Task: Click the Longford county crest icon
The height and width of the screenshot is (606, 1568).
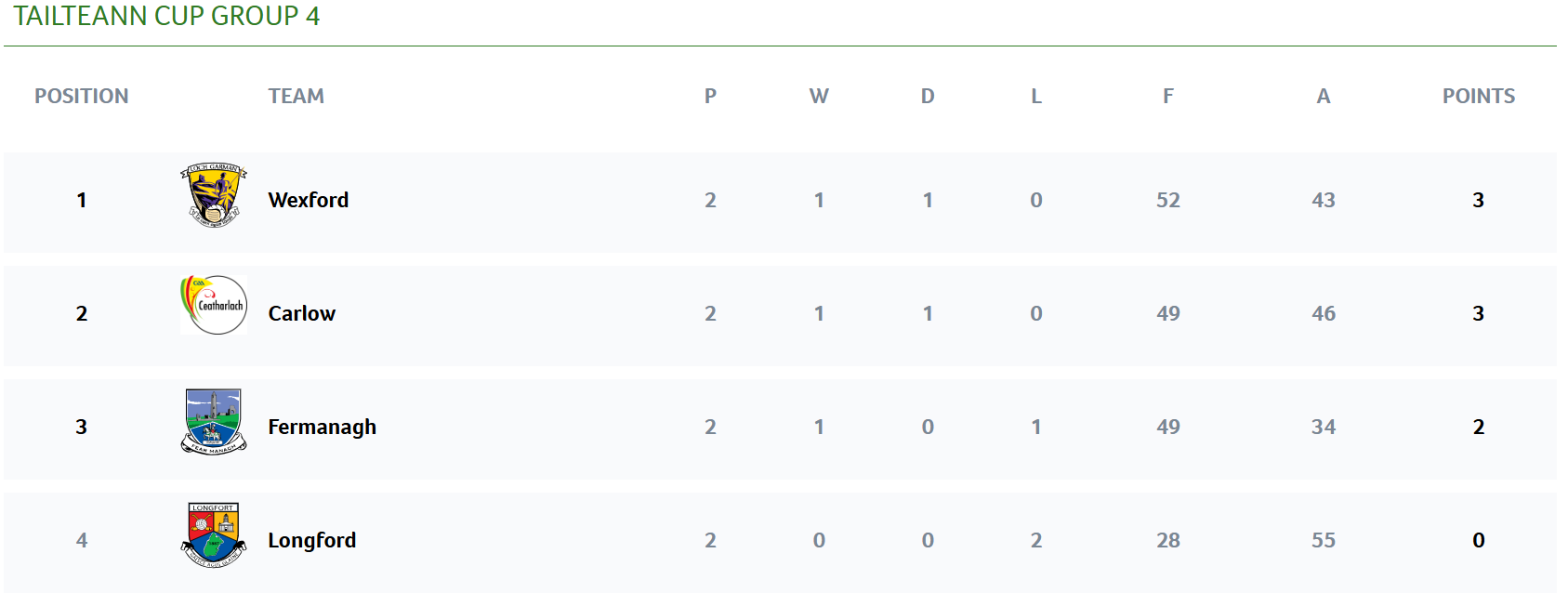Action: click(214, 535)
